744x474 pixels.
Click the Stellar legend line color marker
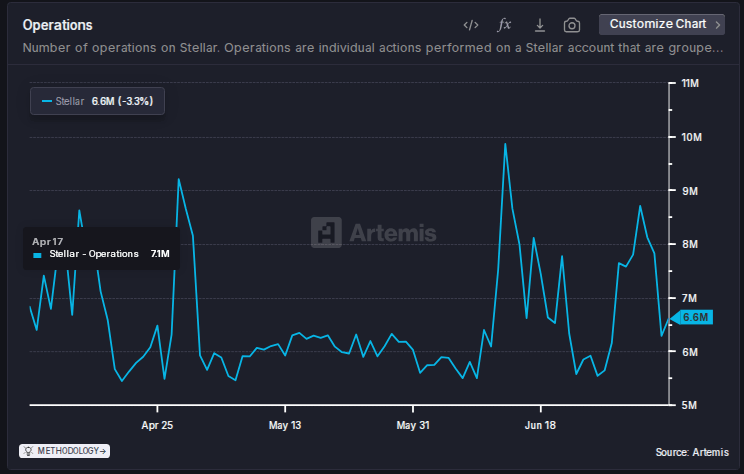point(46,101)
